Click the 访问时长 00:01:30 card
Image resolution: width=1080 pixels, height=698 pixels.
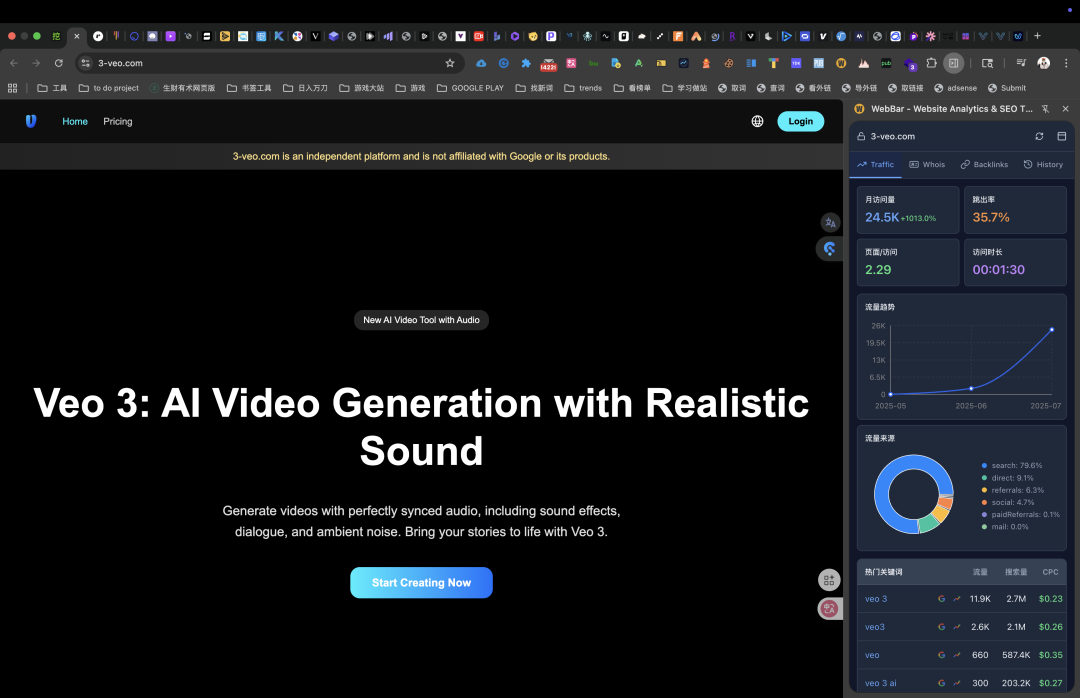(x=1015, y=263)
